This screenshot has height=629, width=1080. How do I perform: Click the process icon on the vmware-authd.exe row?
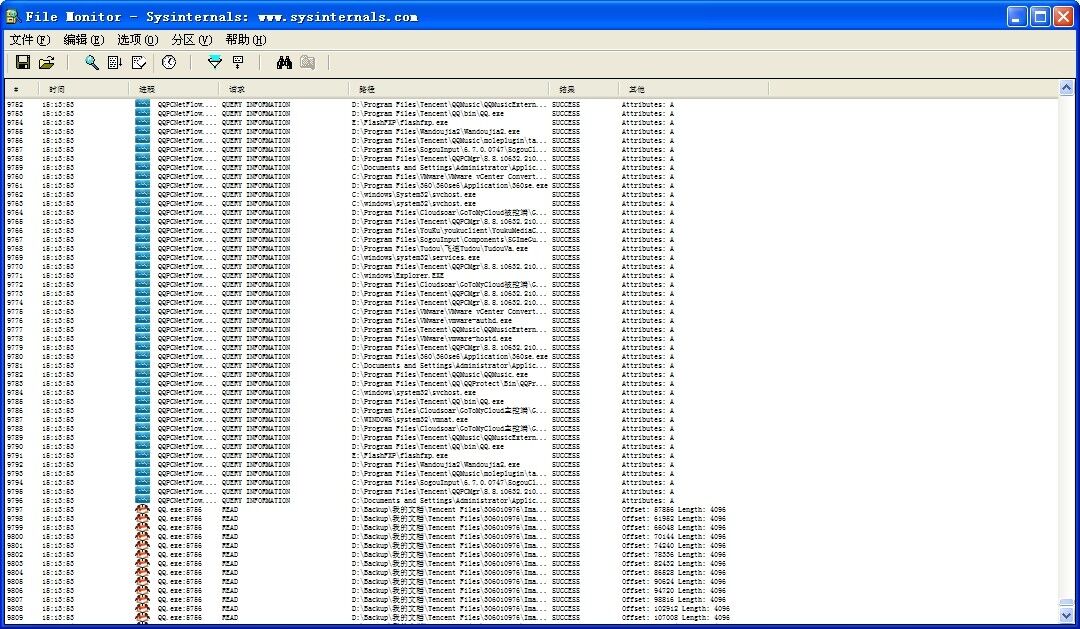143,320
